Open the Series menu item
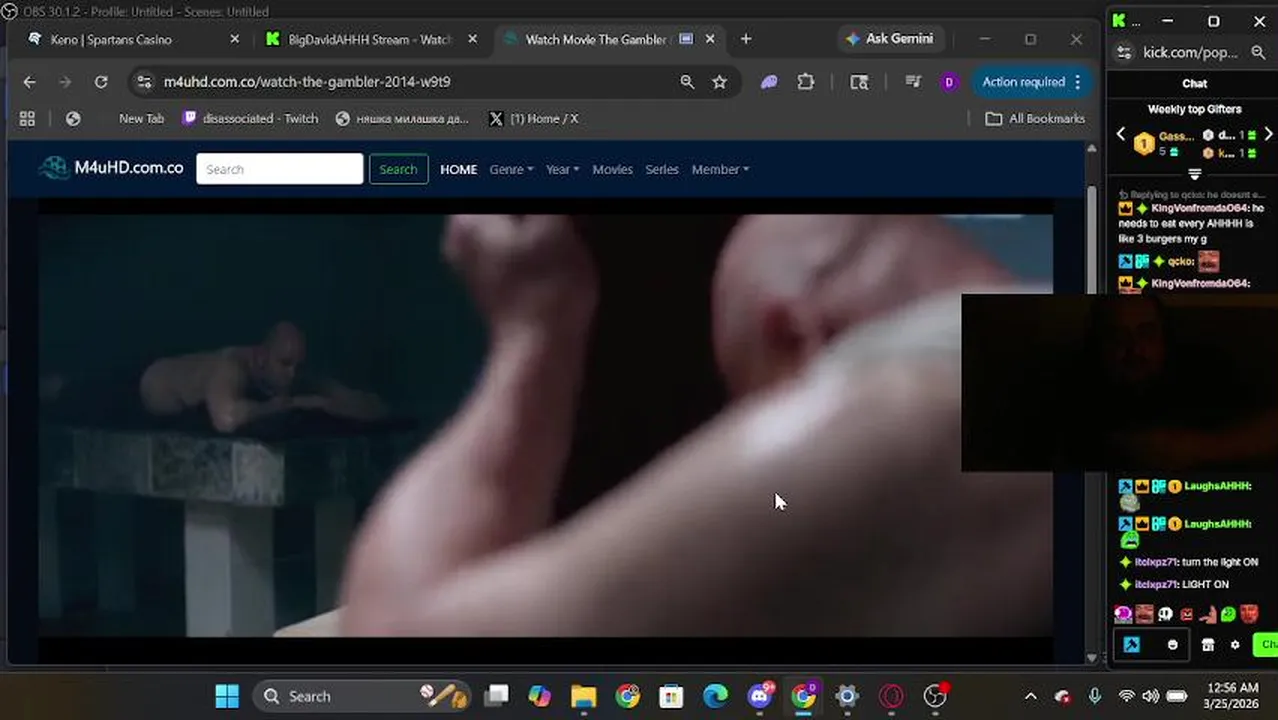Screen dimensions: 1278x720 tap(662, 169)
